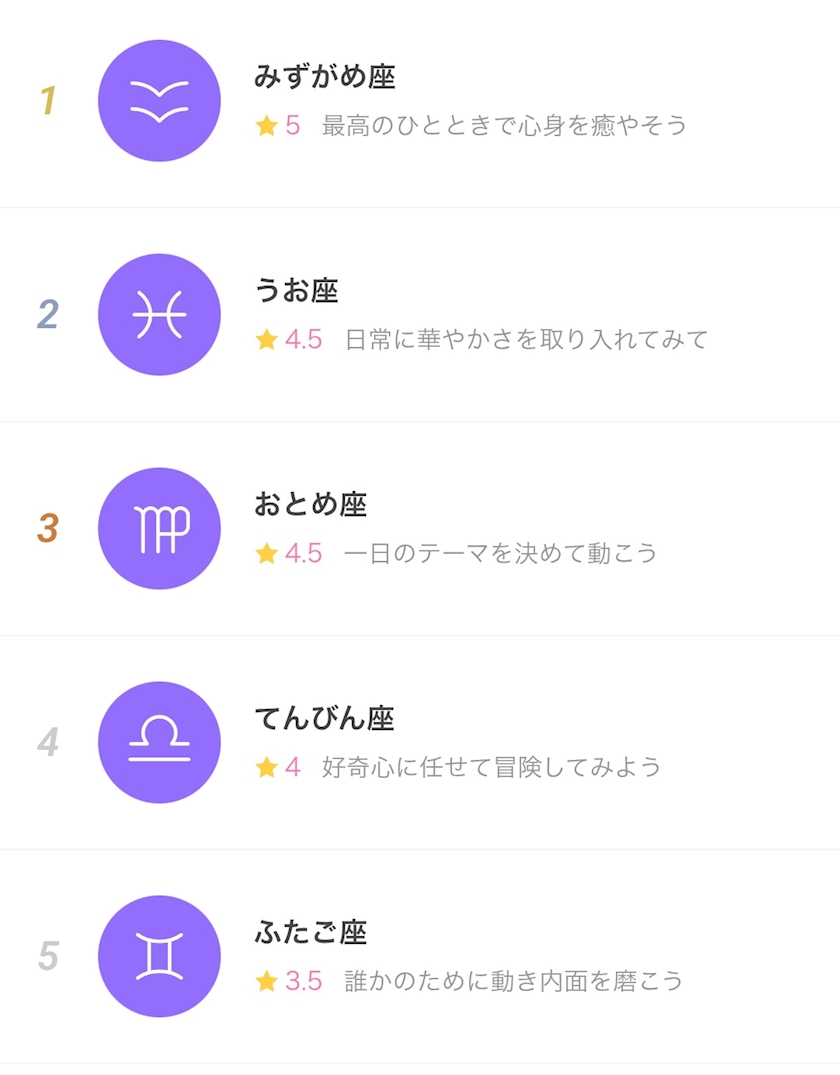Click the gold rank number 1
The width and height of the screenshot is (840, 1075).
47,101
